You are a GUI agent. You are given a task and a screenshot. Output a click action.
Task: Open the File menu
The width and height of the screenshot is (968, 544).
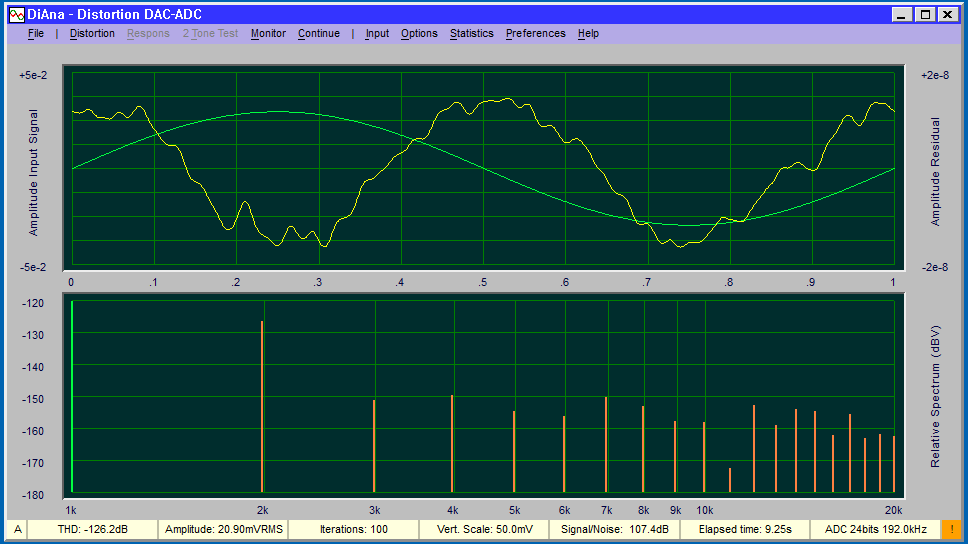pos(36,33)
